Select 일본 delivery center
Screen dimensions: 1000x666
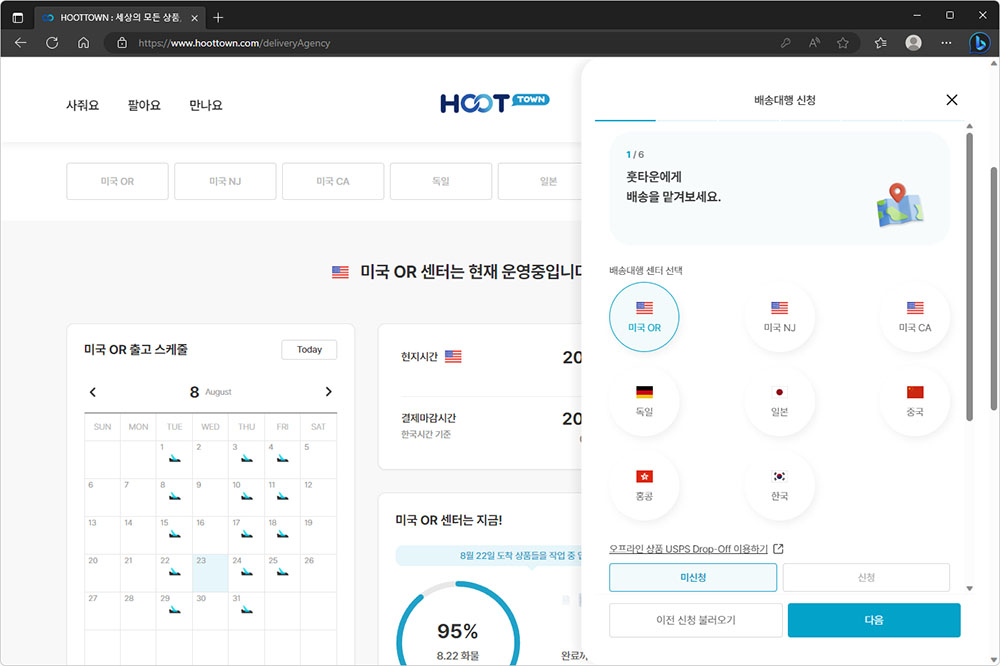(779, 401)
